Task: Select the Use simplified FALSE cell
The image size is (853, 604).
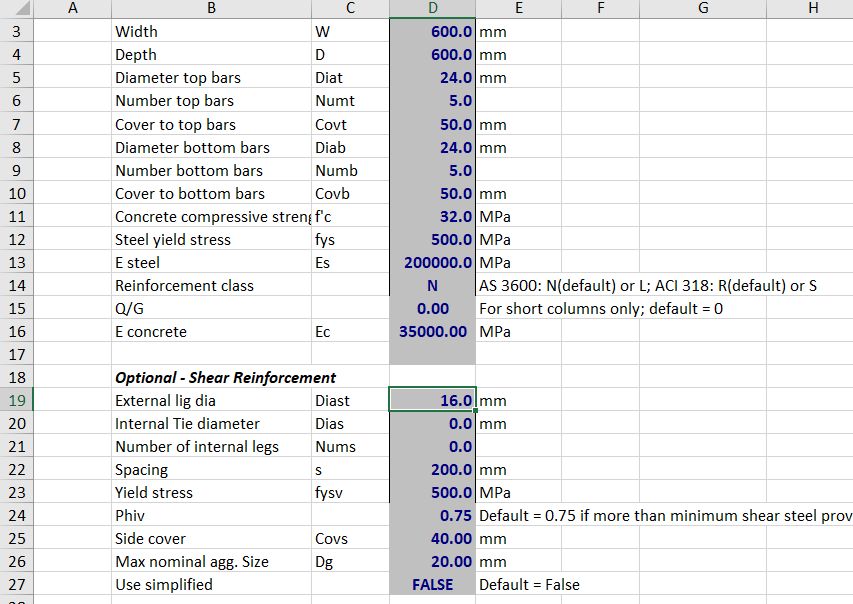Action: [432, 585]
